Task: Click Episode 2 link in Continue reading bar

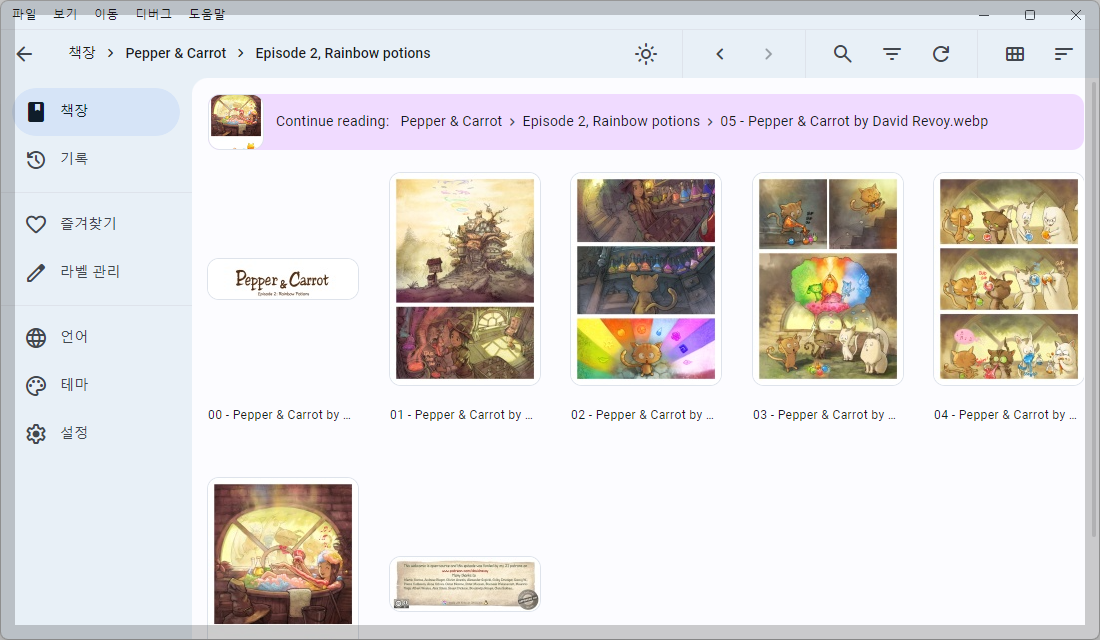Action: coord(611,121)
